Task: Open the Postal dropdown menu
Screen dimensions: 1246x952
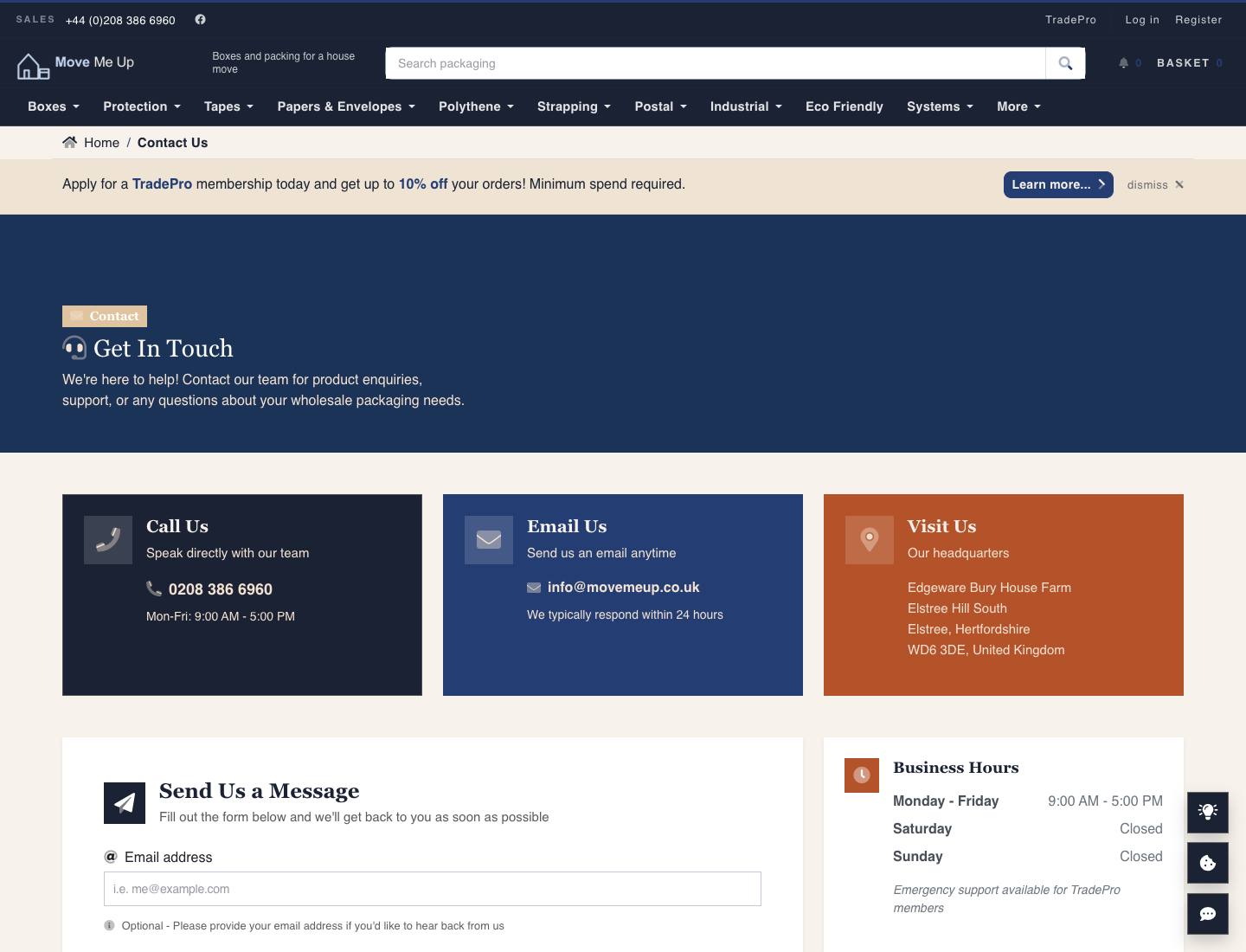Action: [x=660, y=106]
